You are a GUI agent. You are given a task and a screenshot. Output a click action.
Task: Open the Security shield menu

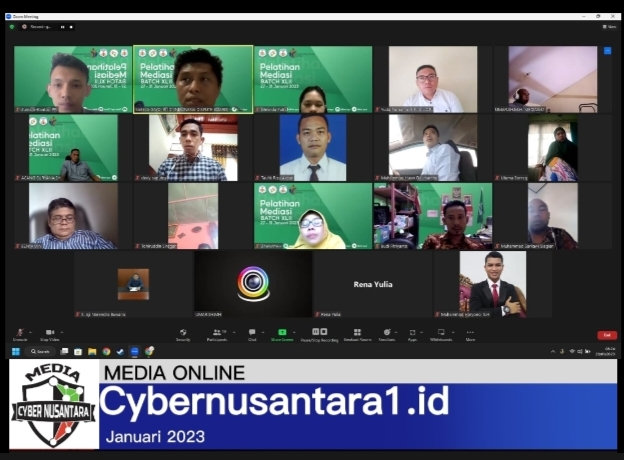click(183, 335)
